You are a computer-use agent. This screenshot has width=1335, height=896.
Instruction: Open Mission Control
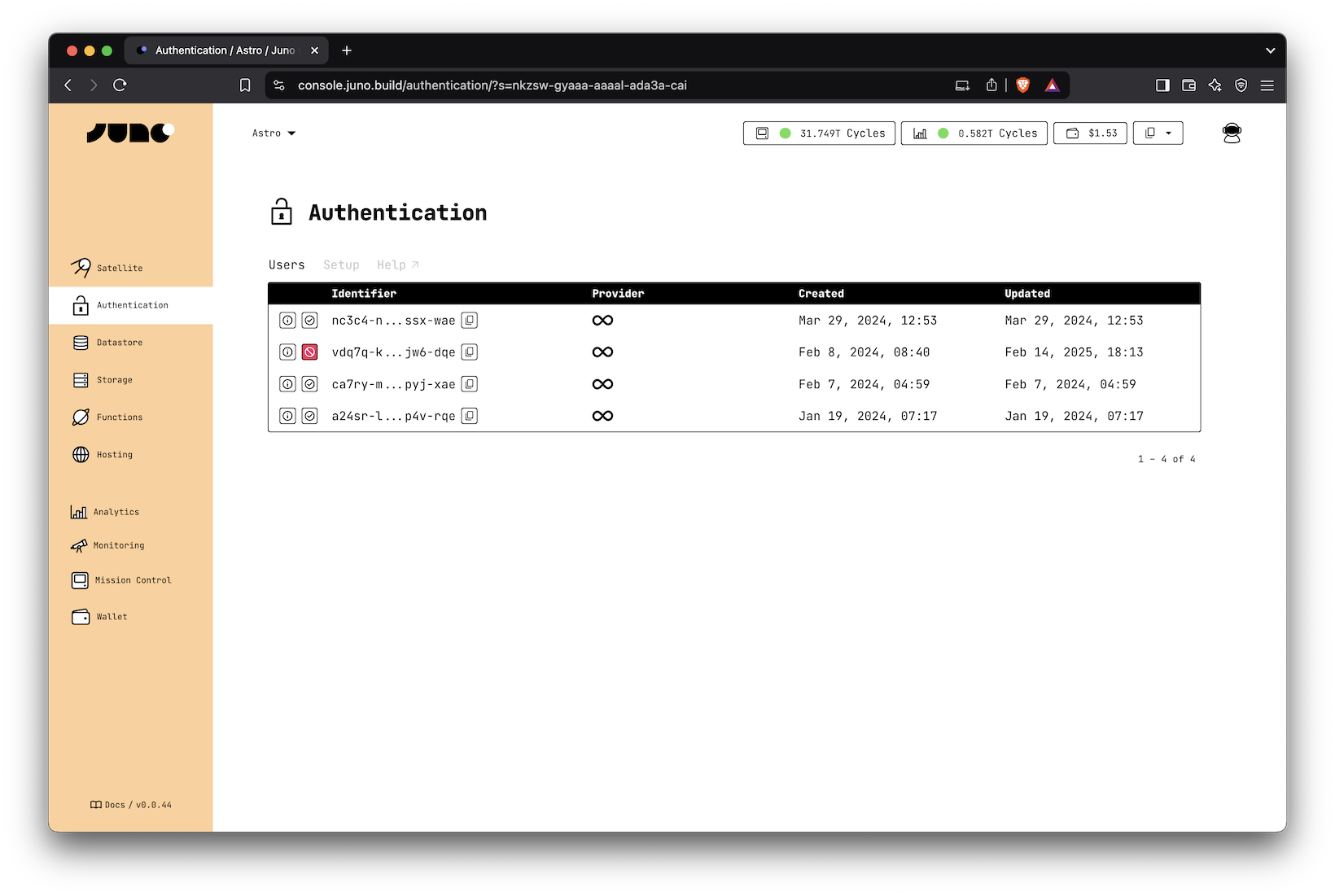point(132,580)
